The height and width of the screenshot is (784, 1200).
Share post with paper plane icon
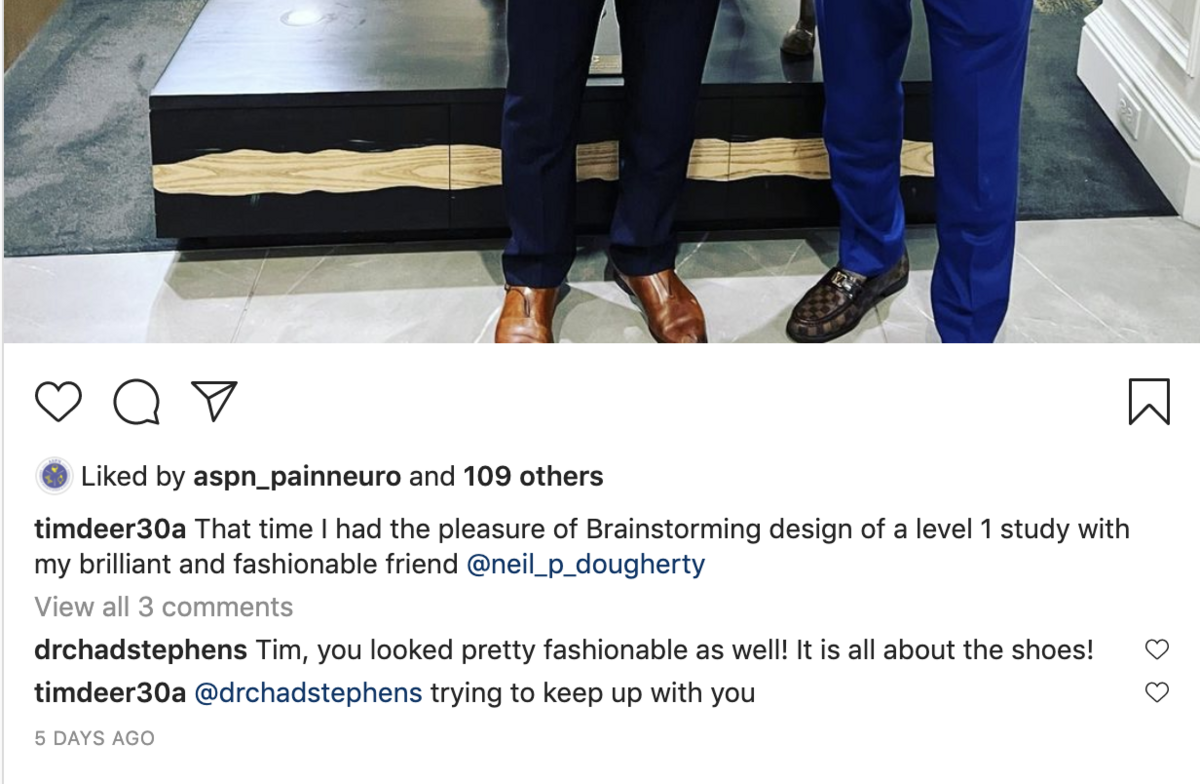click(x=213, y=402)
